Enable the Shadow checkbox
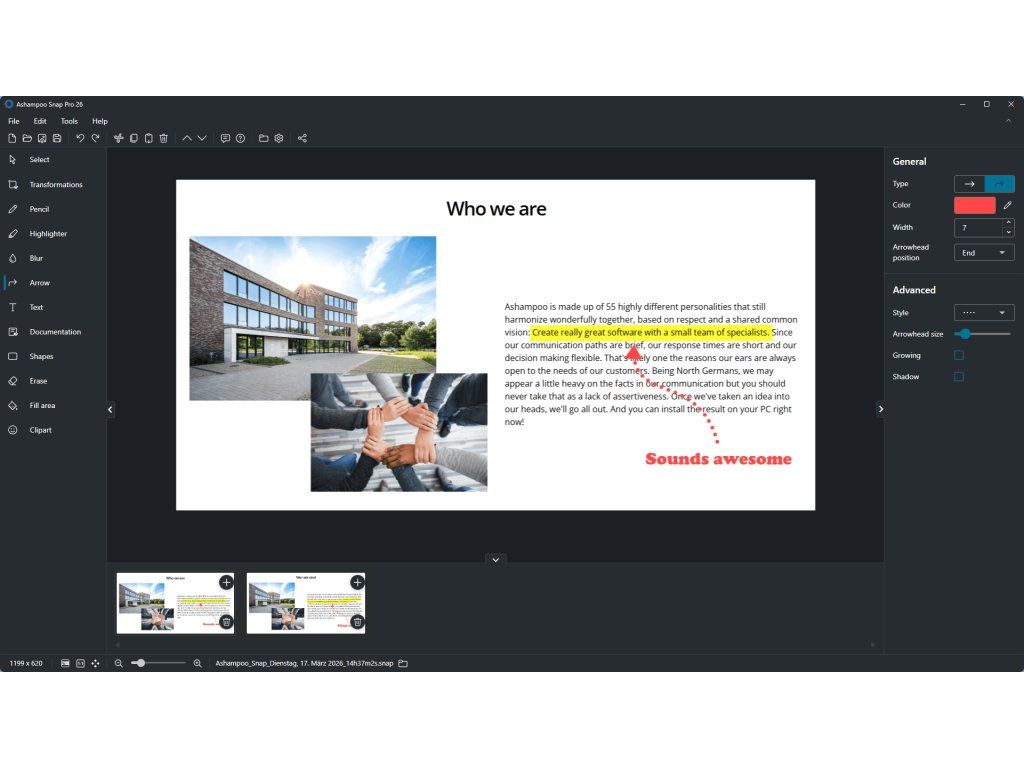The image size is (1024, 768). pos(959,377)
